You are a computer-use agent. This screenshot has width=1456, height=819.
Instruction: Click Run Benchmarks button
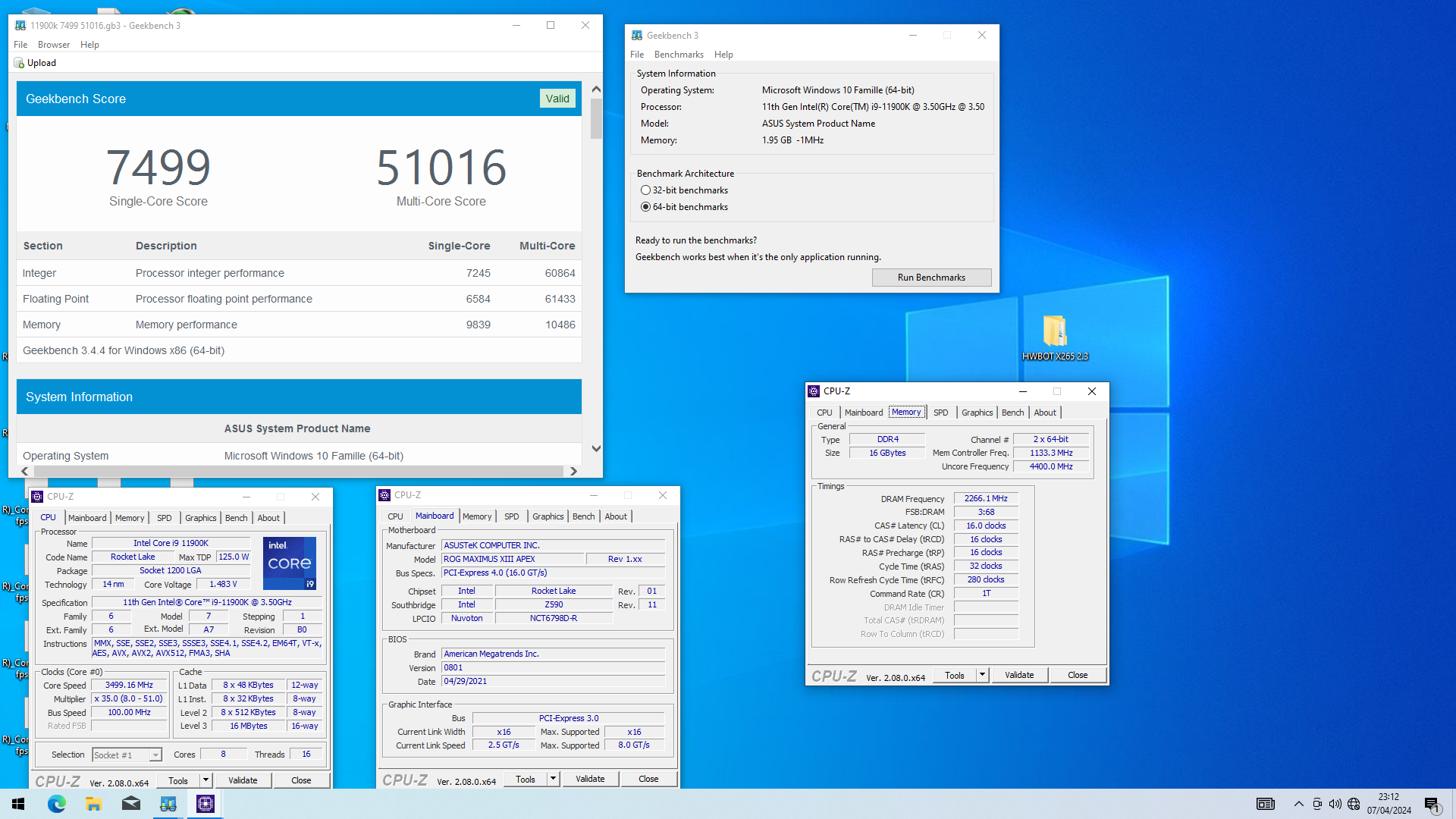(x=931, y=278)
